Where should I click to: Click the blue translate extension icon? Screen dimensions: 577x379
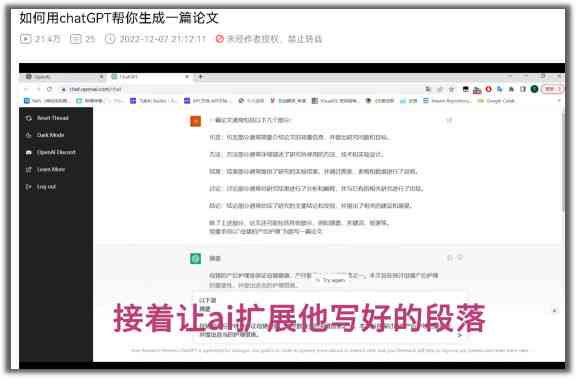point(500,89)
